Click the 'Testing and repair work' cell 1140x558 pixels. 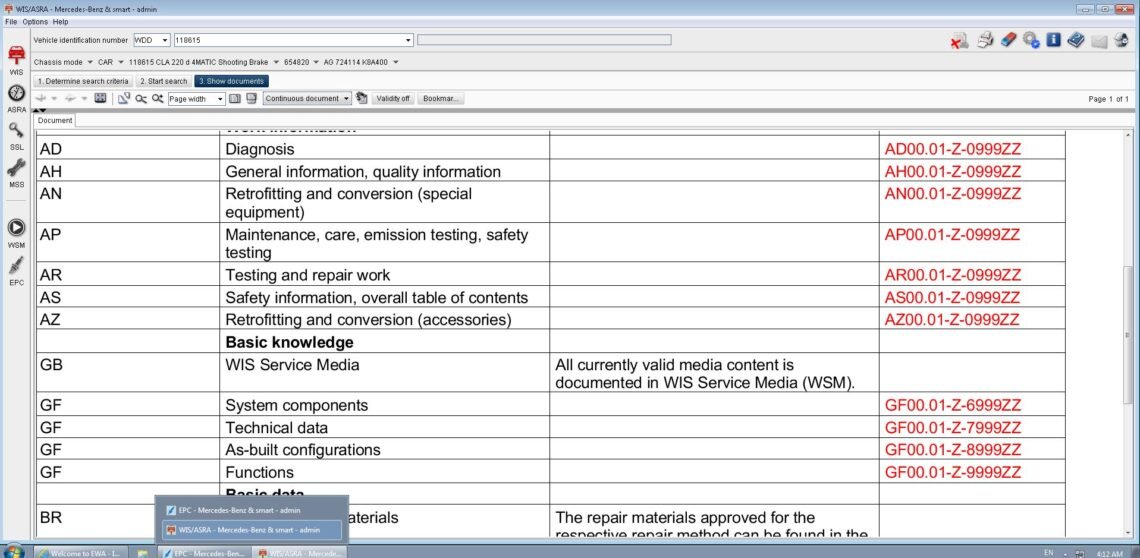click(x=385, y=275)
